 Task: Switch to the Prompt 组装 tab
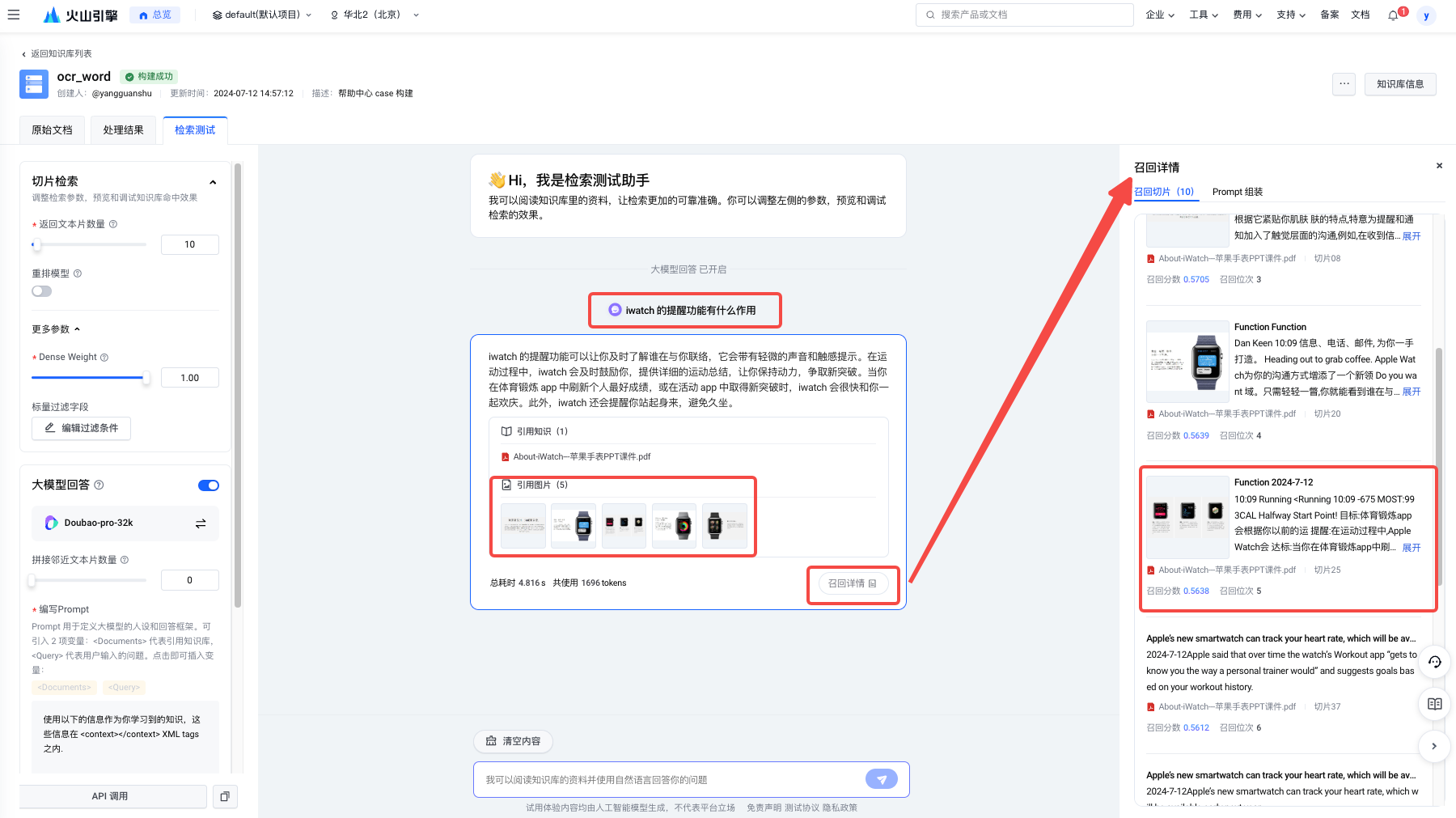[1238, 192]
